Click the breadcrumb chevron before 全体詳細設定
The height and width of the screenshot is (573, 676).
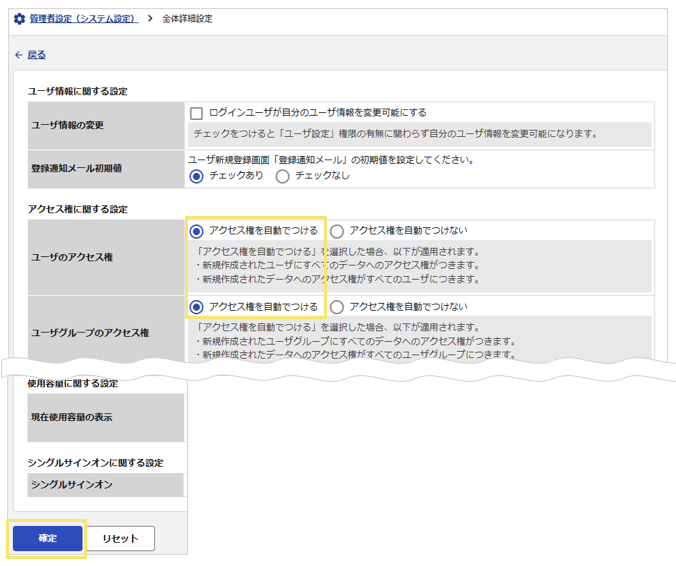click(150, 19)
